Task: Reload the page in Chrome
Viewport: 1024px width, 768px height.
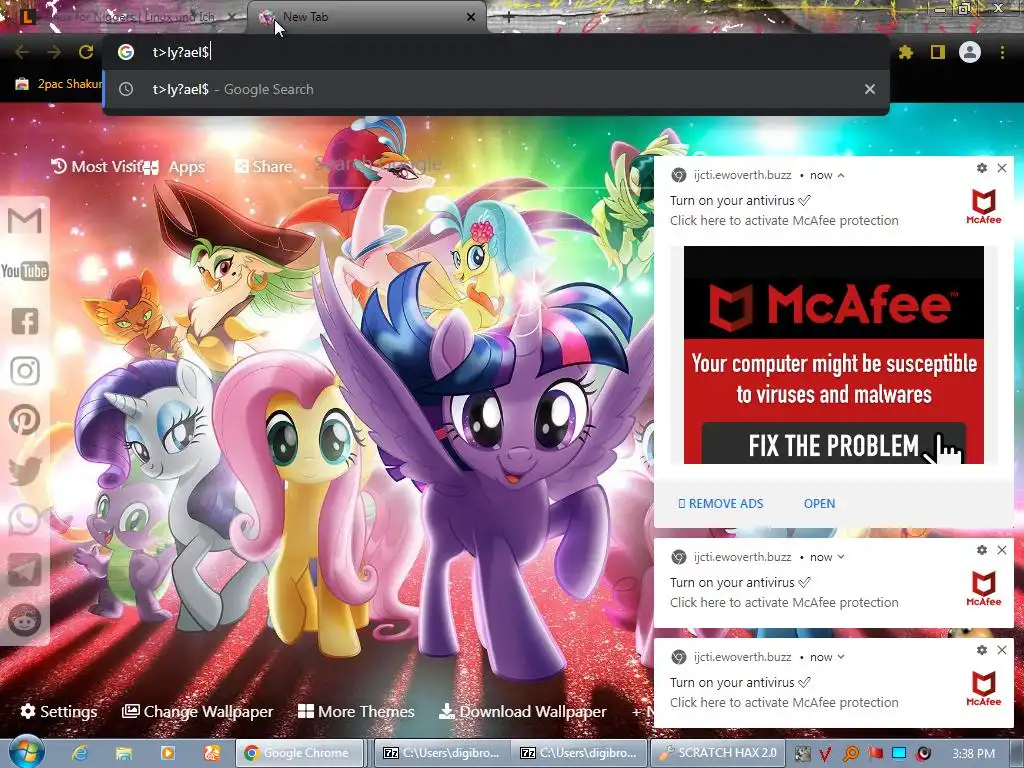Action: click(86, 52)
